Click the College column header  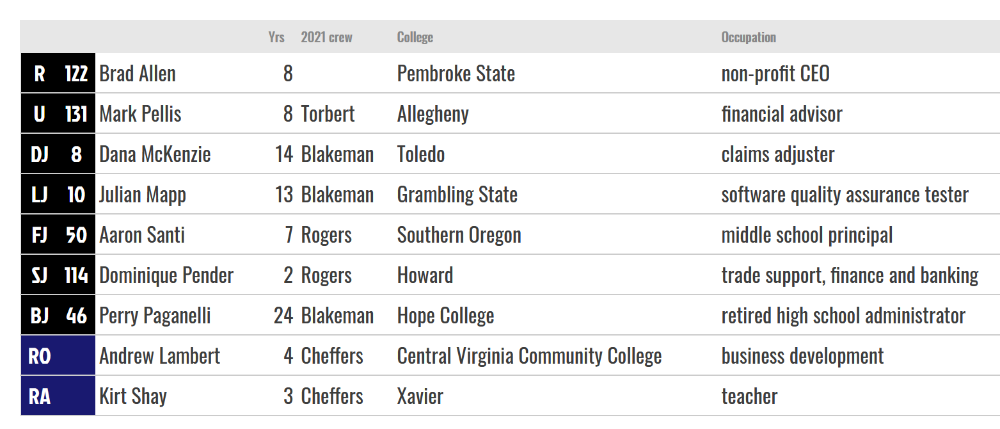(x=415, y=37)
